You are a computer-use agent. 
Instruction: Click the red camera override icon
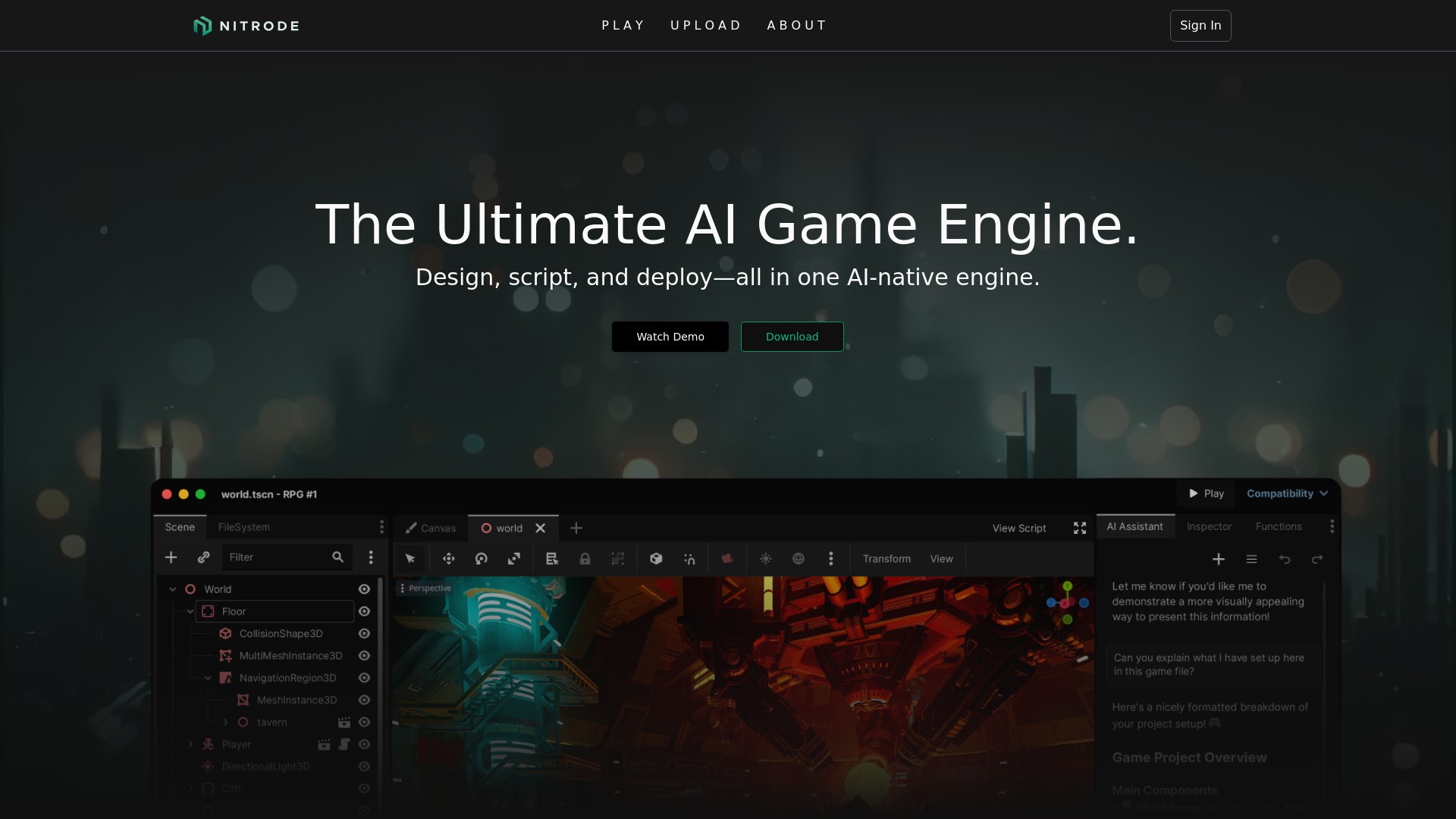pyautogui.click(x=727, y=559)
